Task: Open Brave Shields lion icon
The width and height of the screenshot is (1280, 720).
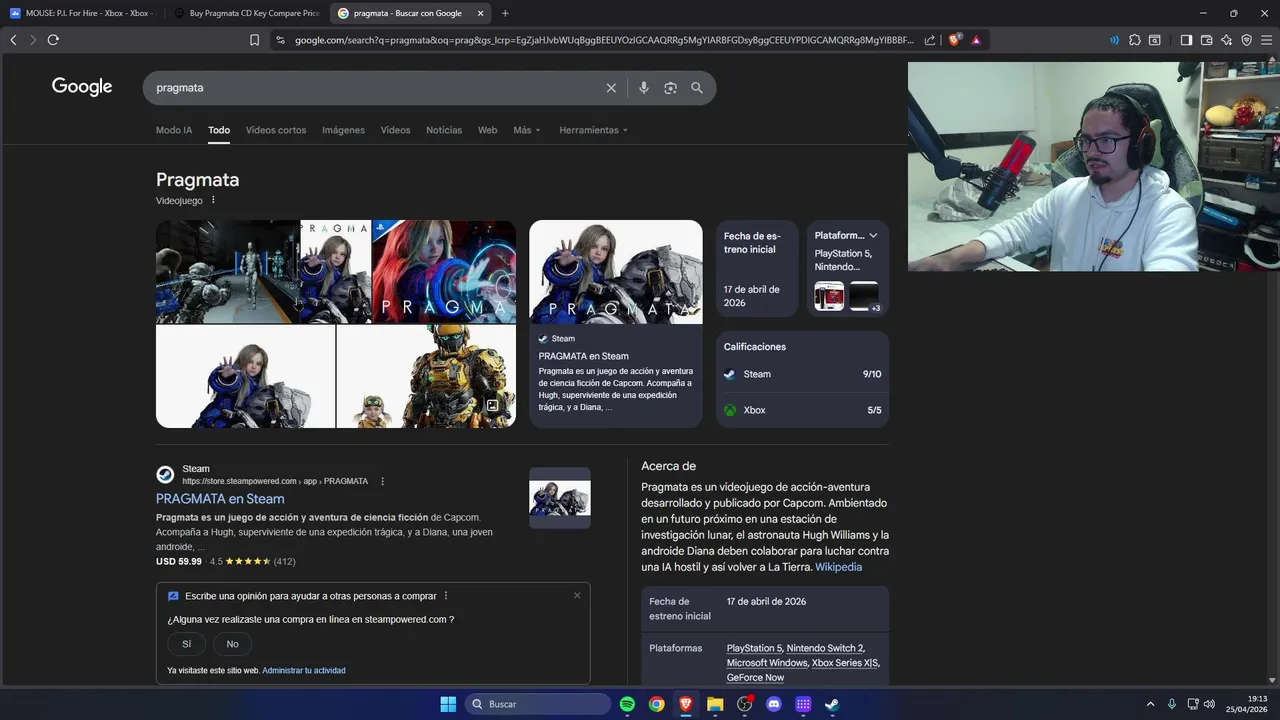Action: pos(955,40)
